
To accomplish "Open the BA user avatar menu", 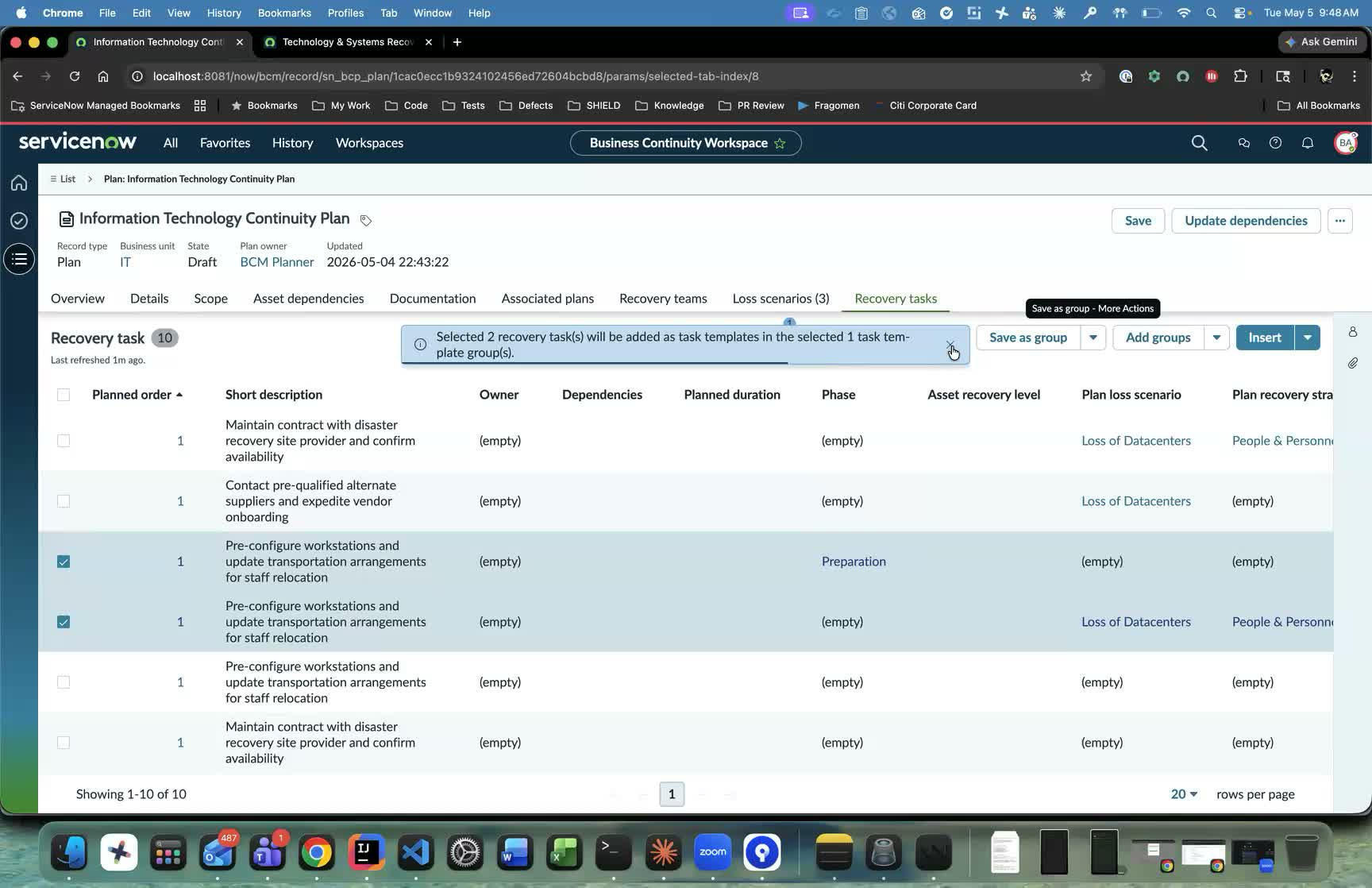I will click(1346, 143).
